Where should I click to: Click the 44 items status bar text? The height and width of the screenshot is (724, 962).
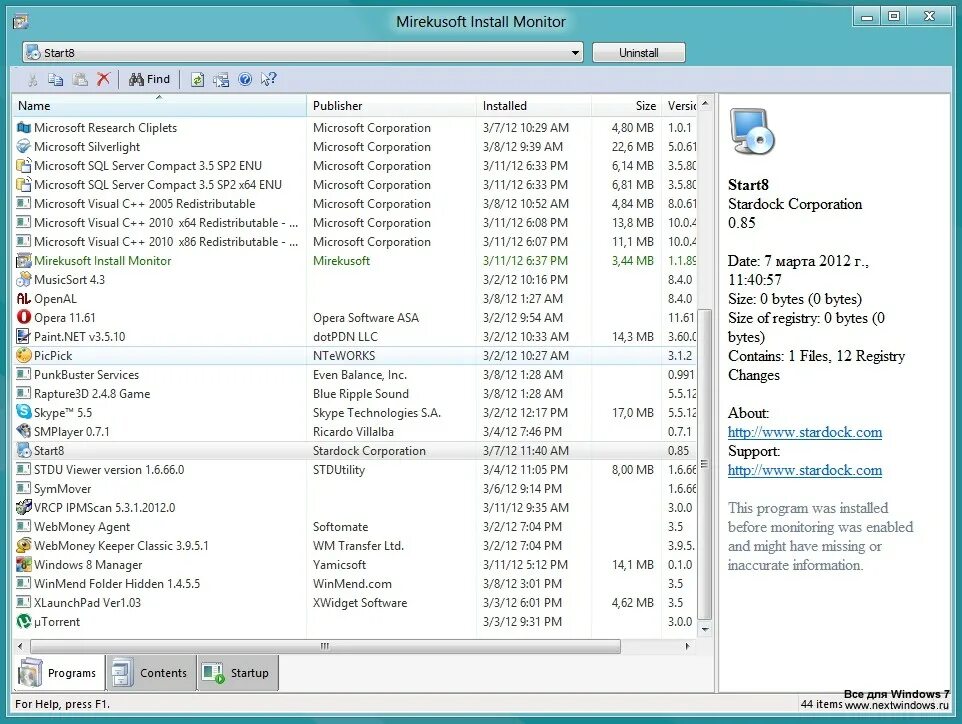tap(822, 704)
